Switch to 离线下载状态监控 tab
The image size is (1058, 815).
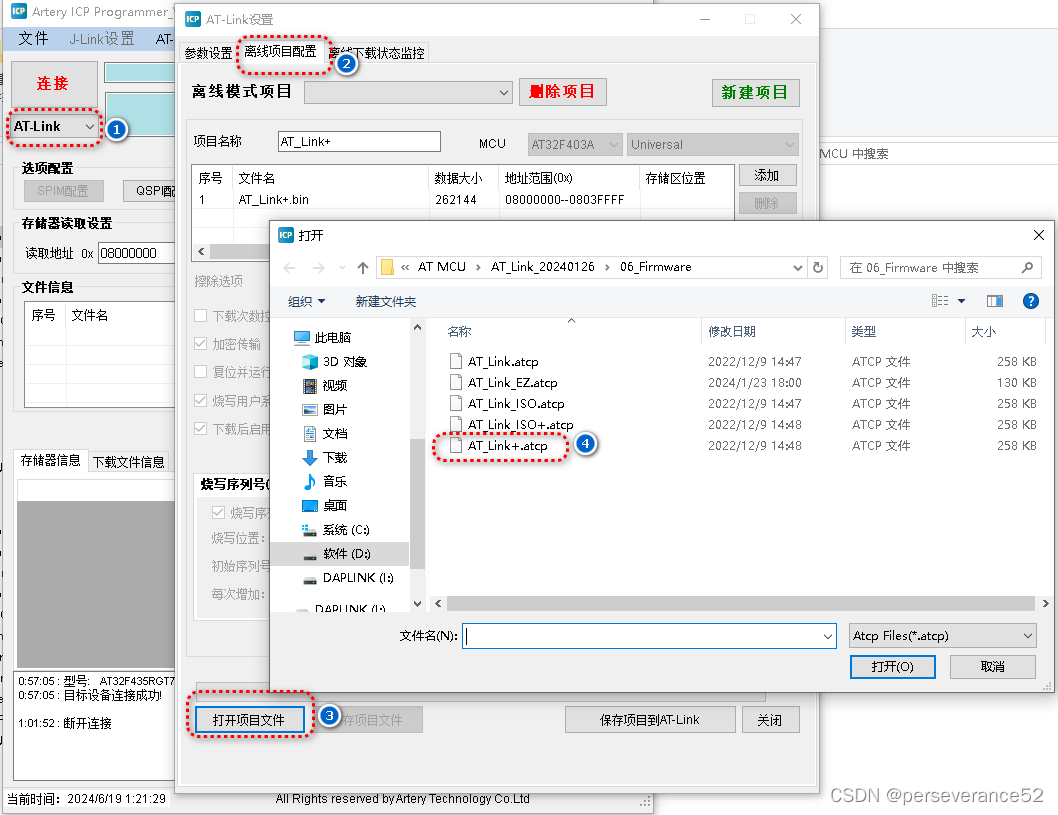[x=378, y=53]
